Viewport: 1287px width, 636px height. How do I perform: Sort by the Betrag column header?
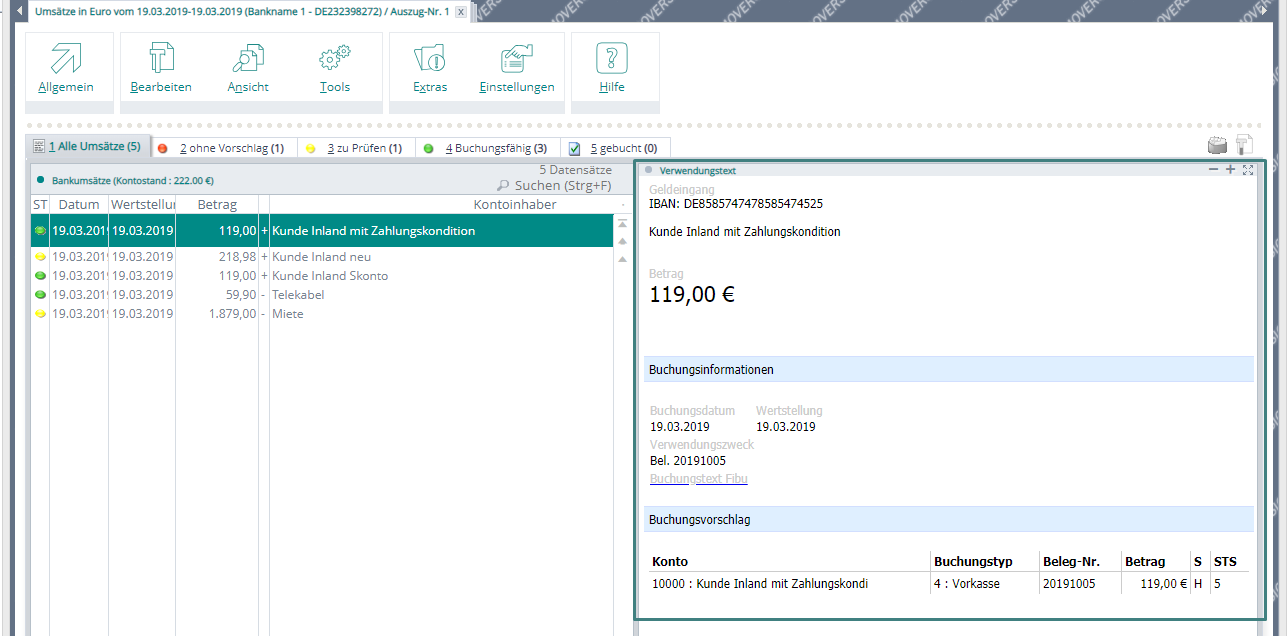(x=217, y=204)
